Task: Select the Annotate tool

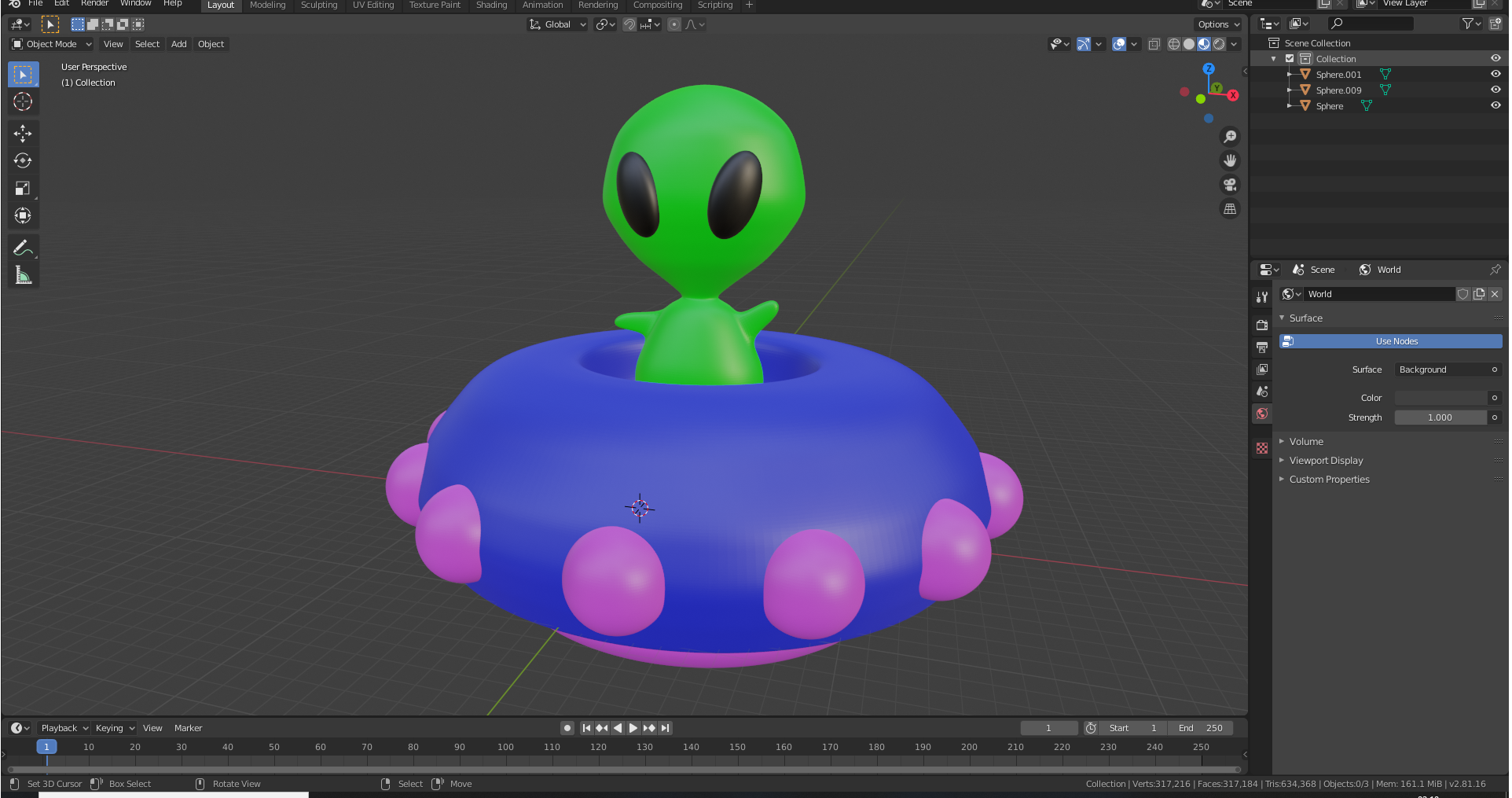Action: 23,248
